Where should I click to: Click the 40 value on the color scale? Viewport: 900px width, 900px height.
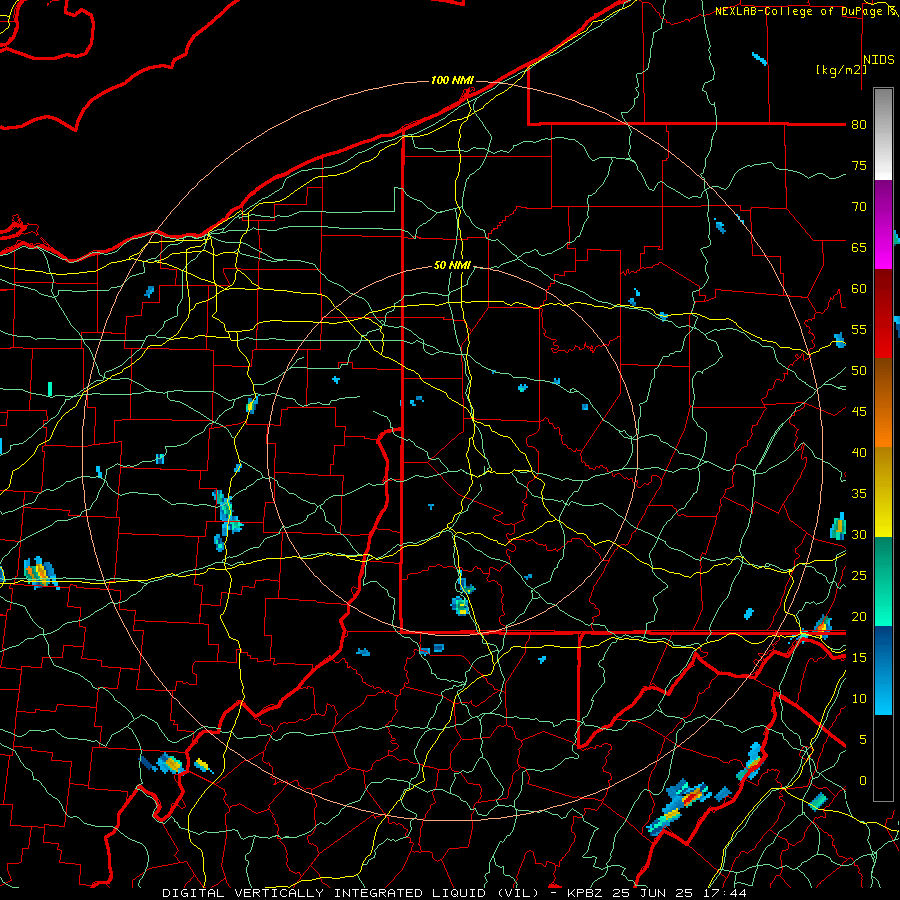click(x=859, y=453)
